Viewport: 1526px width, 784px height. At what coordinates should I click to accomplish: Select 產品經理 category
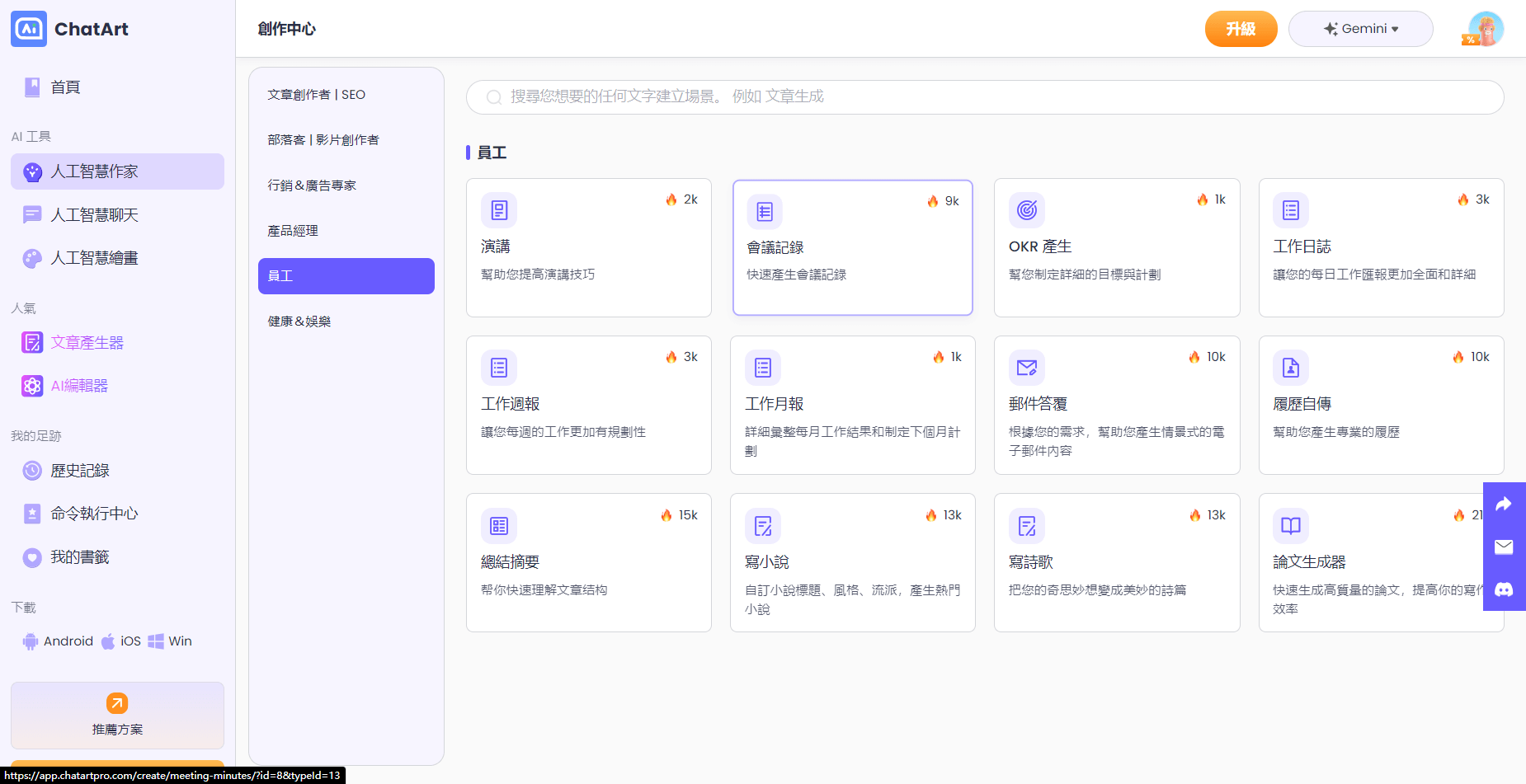(x=346, y=231)
